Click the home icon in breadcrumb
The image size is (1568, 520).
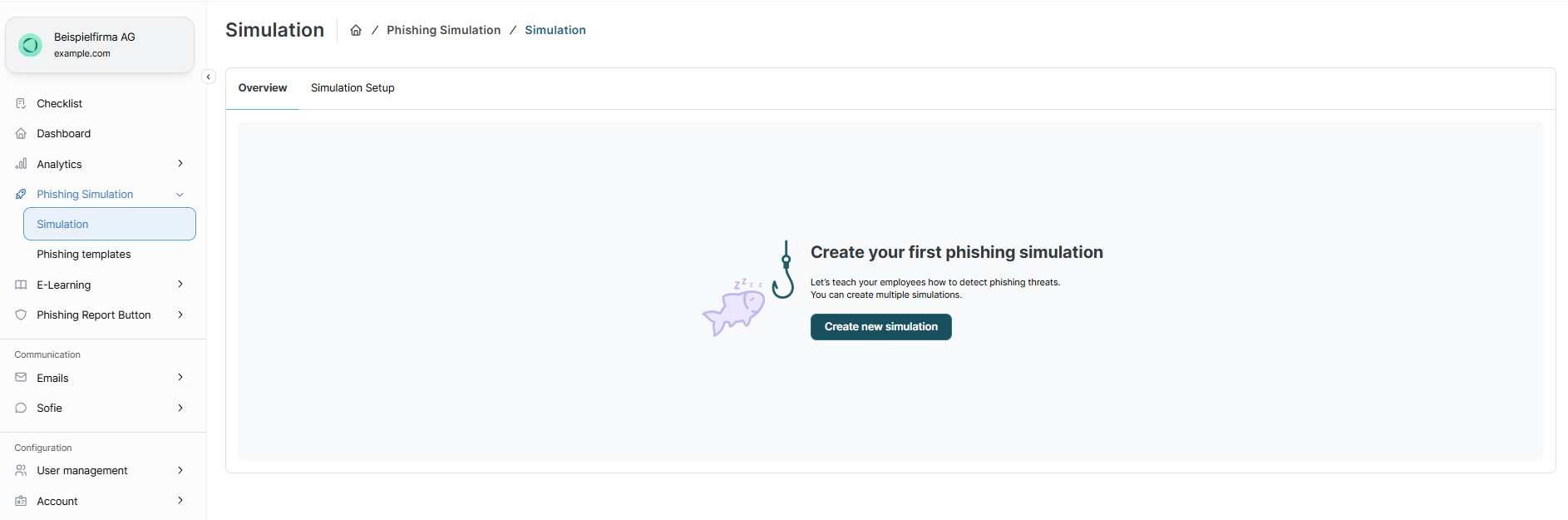coord(356,30)
